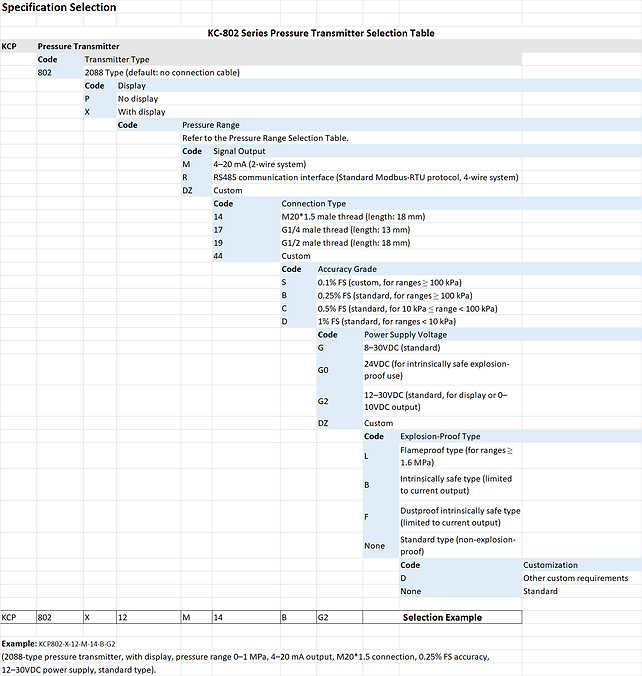Viewport: 642px width, 676px height.
Task: Click the KC-802 Series Pressure Transmitter Selection Table title
Action: (321, 33)
